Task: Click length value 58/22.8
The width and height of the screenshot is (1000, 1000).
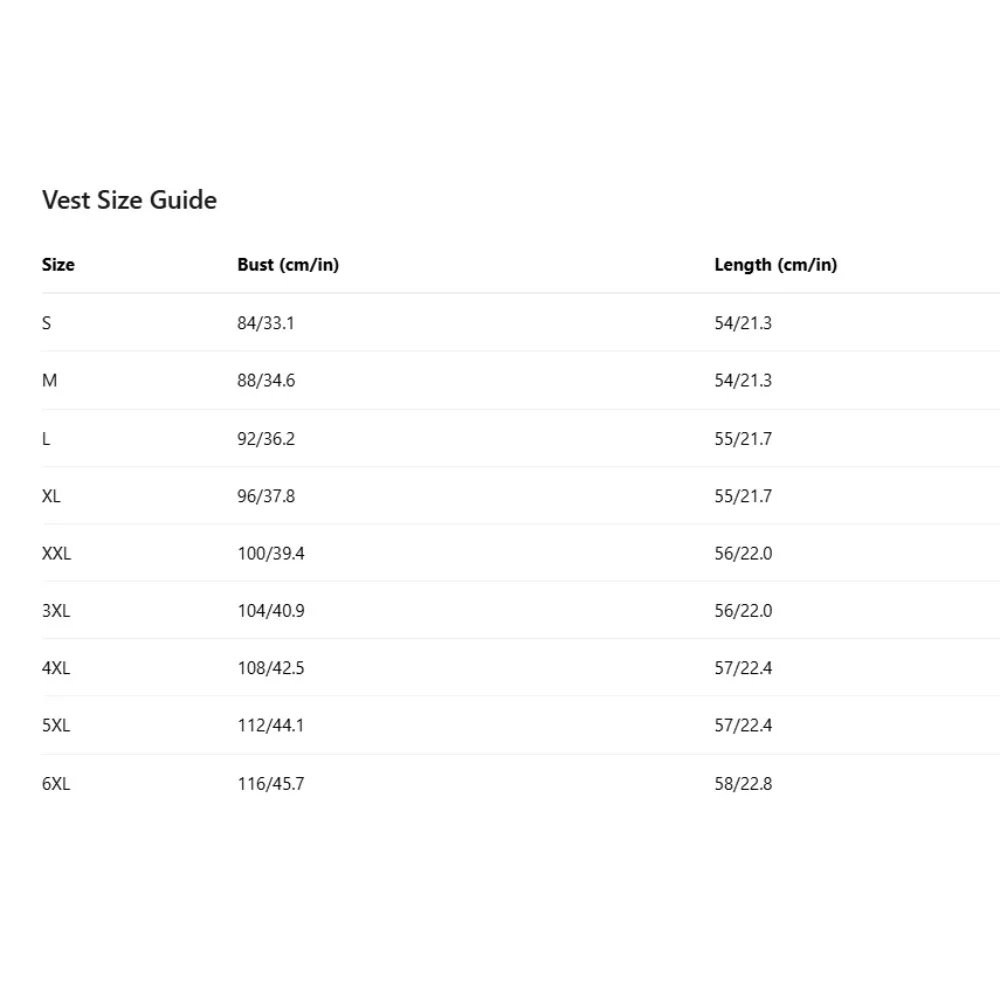Action: coord(743,784)
